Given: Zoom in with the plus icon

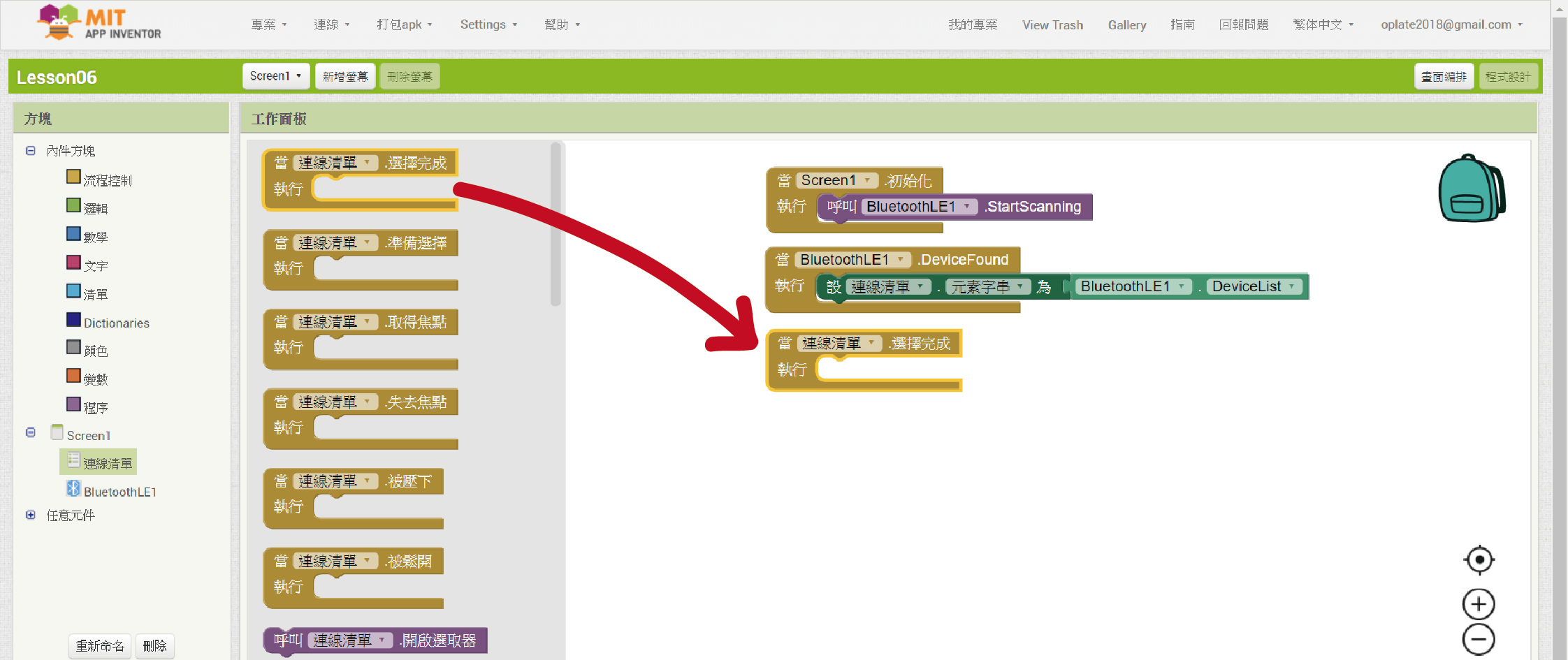Looking at the screenshot, I should pos(1479,604).
